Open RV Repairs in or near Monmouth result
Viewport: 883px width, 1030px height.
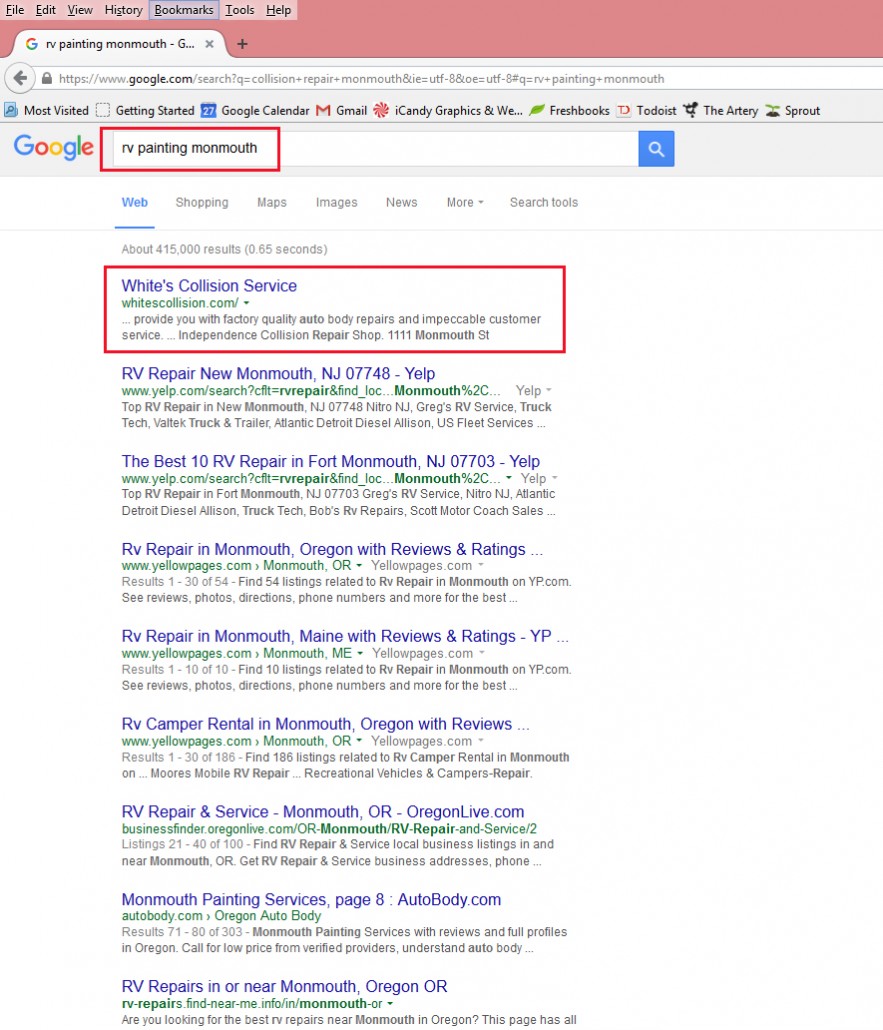coord(284,987)
